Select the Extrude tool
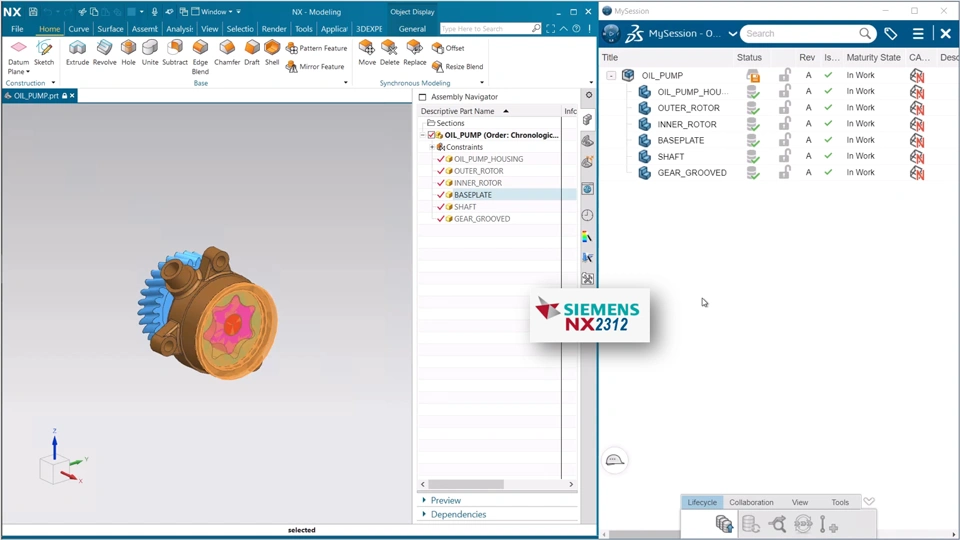 click(77, 52)
